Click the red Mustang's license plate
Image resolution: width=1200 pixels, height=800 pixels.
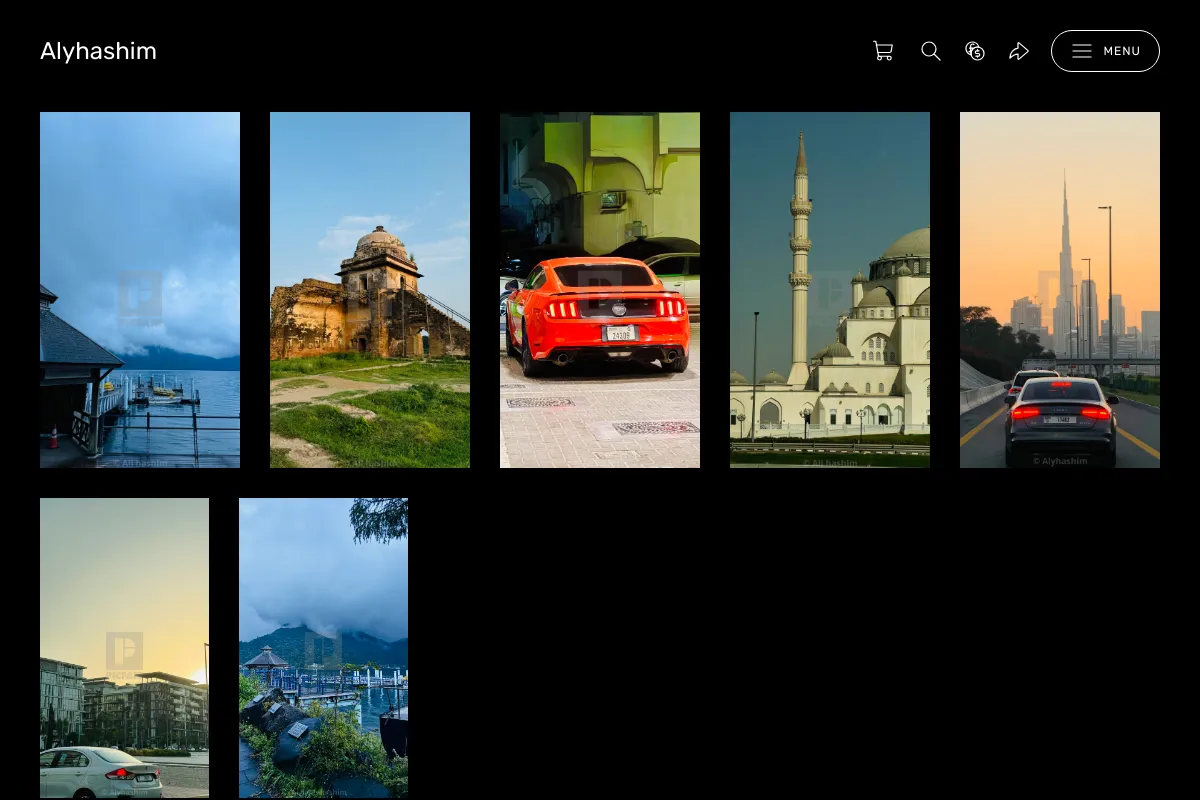[x=620, y=333]
